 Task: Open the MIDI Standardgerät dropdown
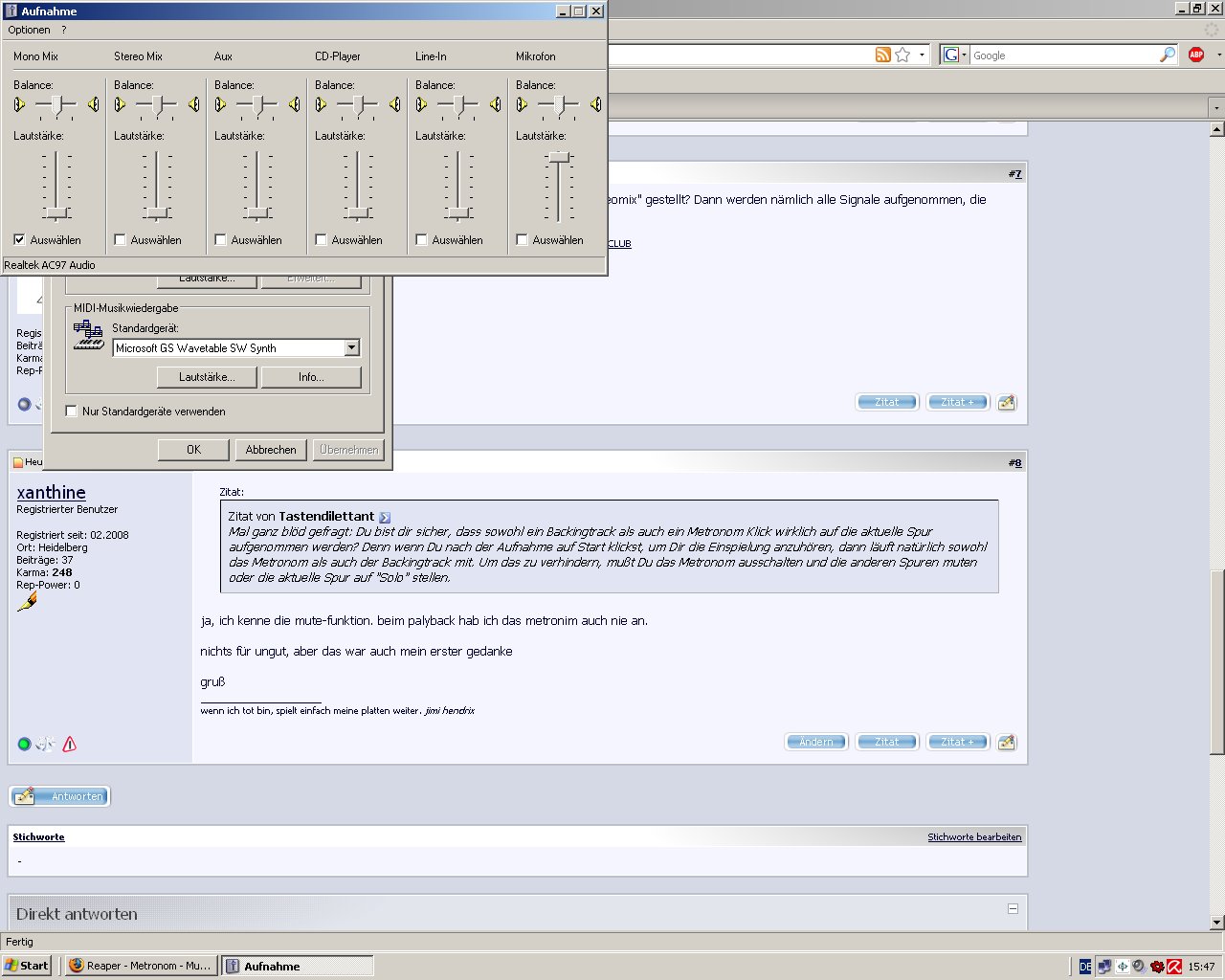click(351, 347)
